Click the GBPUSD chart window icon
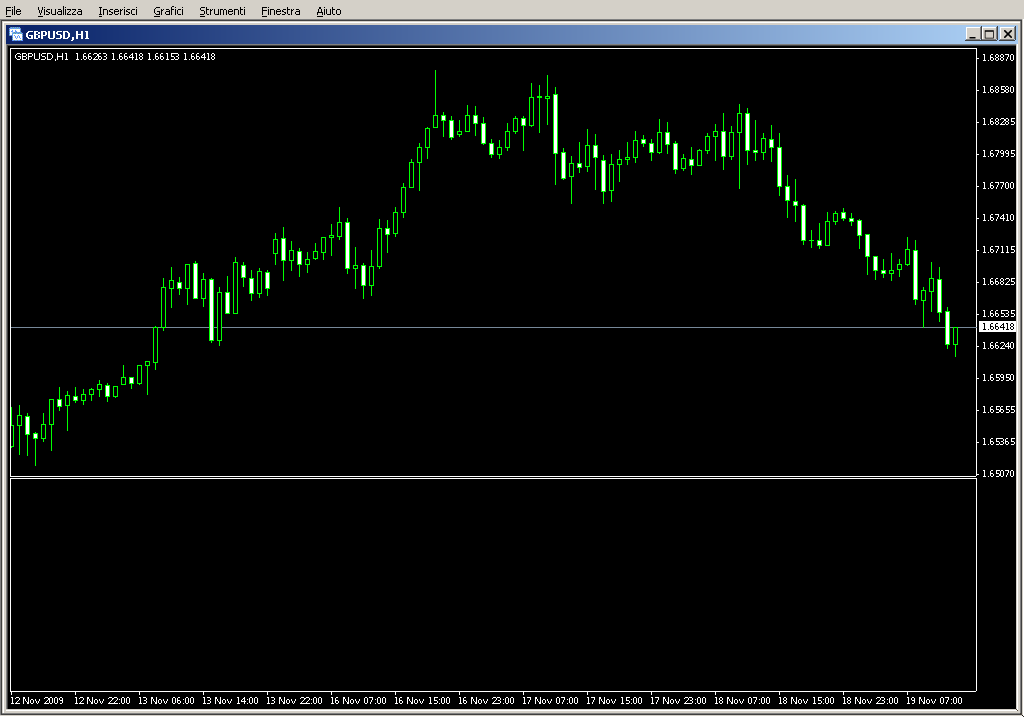This screenshot has height=717, width=1024. coord(15,33)
